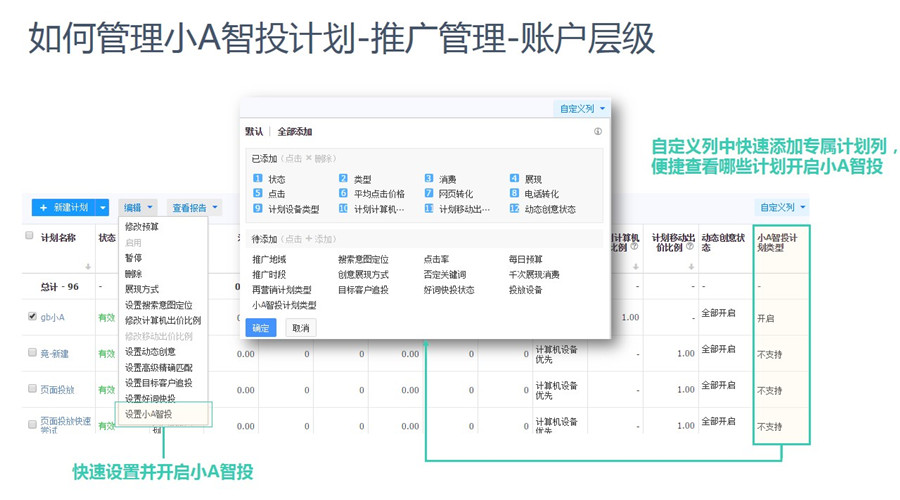Choose 修改预算 from the 编辑 menu
Screen dimensions: 900x500
[x=142, y=227]
